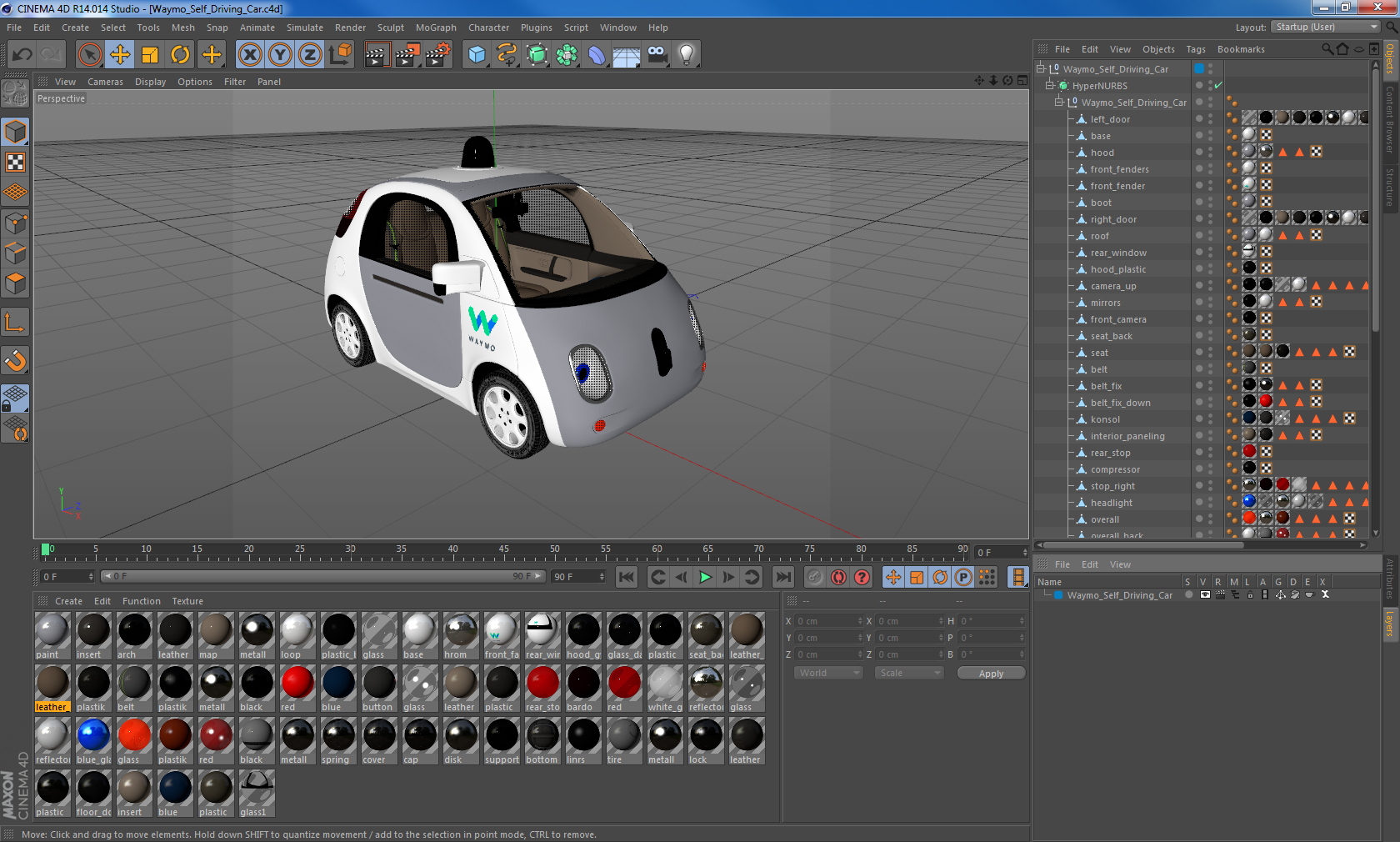The height and width of the screenshot is (842, 1400).
Task: Open the Content Browser side tab
Action: coord(1390,119)
